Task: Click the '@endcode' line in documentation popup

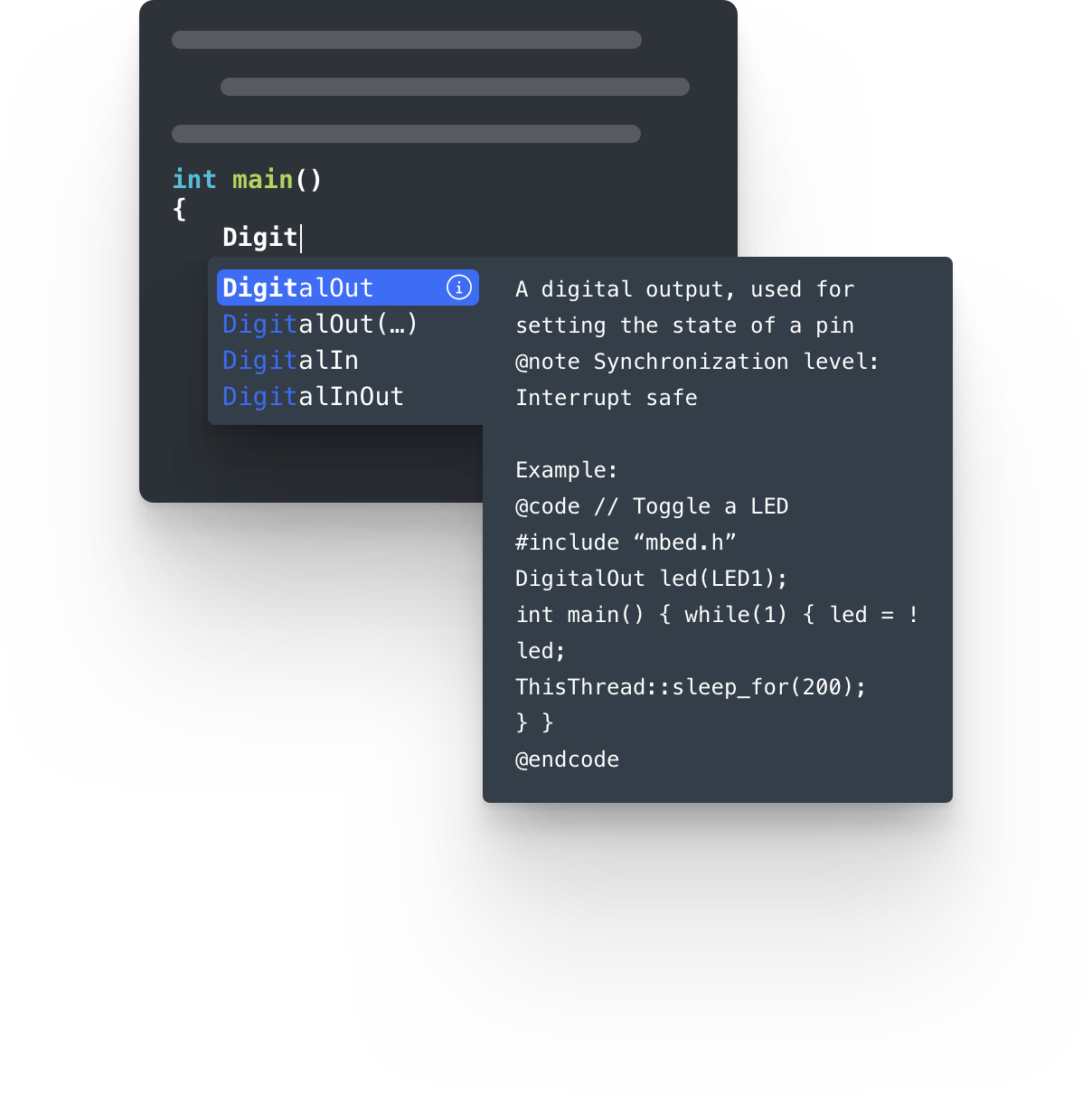Action: point(568,759)
